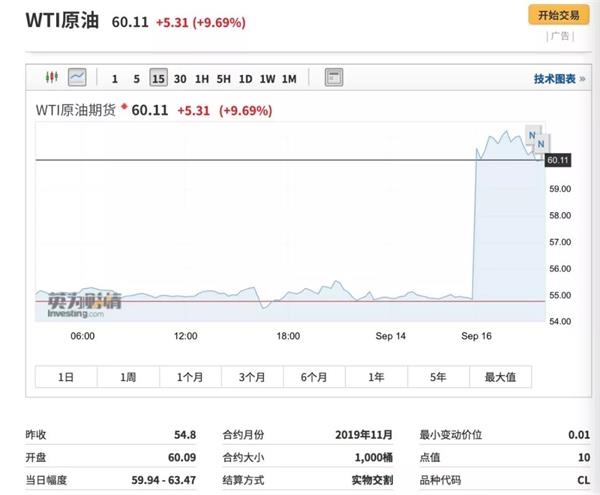The image size is (600, 495).
Task: Click the contract size 1,000桶
Action: click(x=374, y=457)
